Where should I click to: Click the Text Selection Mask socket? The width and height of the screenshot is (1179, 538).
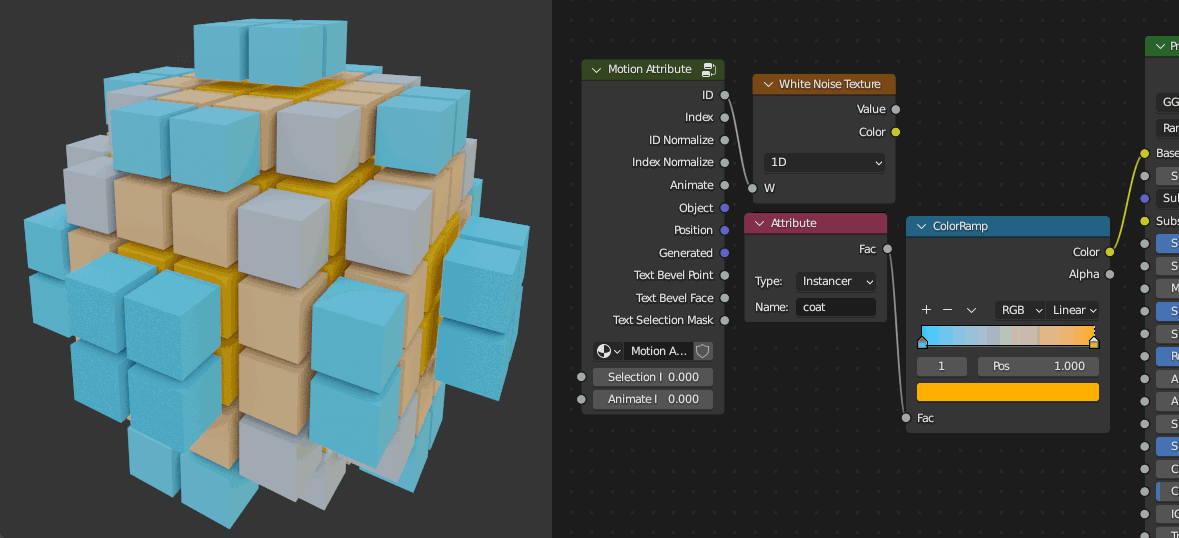[x=725, y=320]
